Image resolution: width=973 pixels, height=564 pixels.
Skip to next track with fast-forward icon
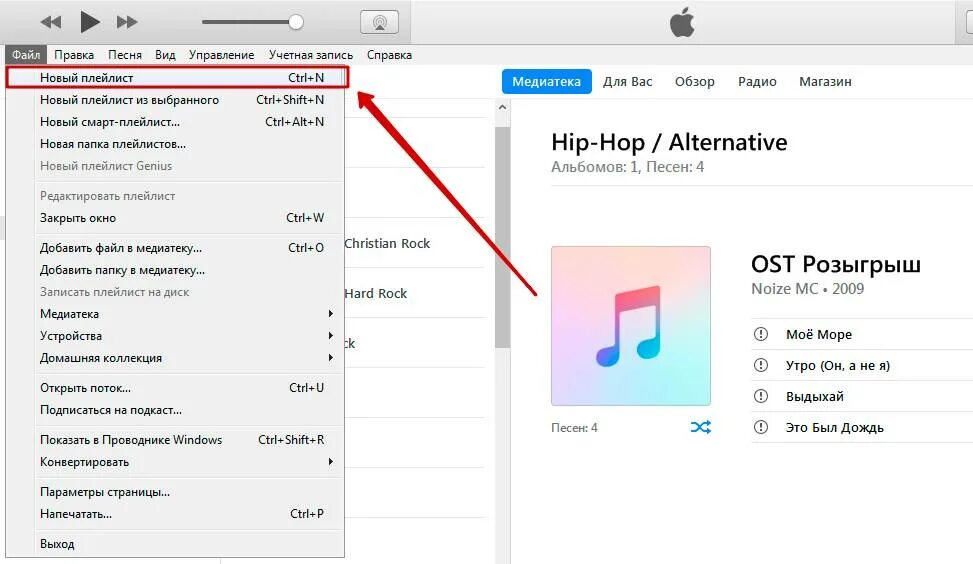pos(127,22)
